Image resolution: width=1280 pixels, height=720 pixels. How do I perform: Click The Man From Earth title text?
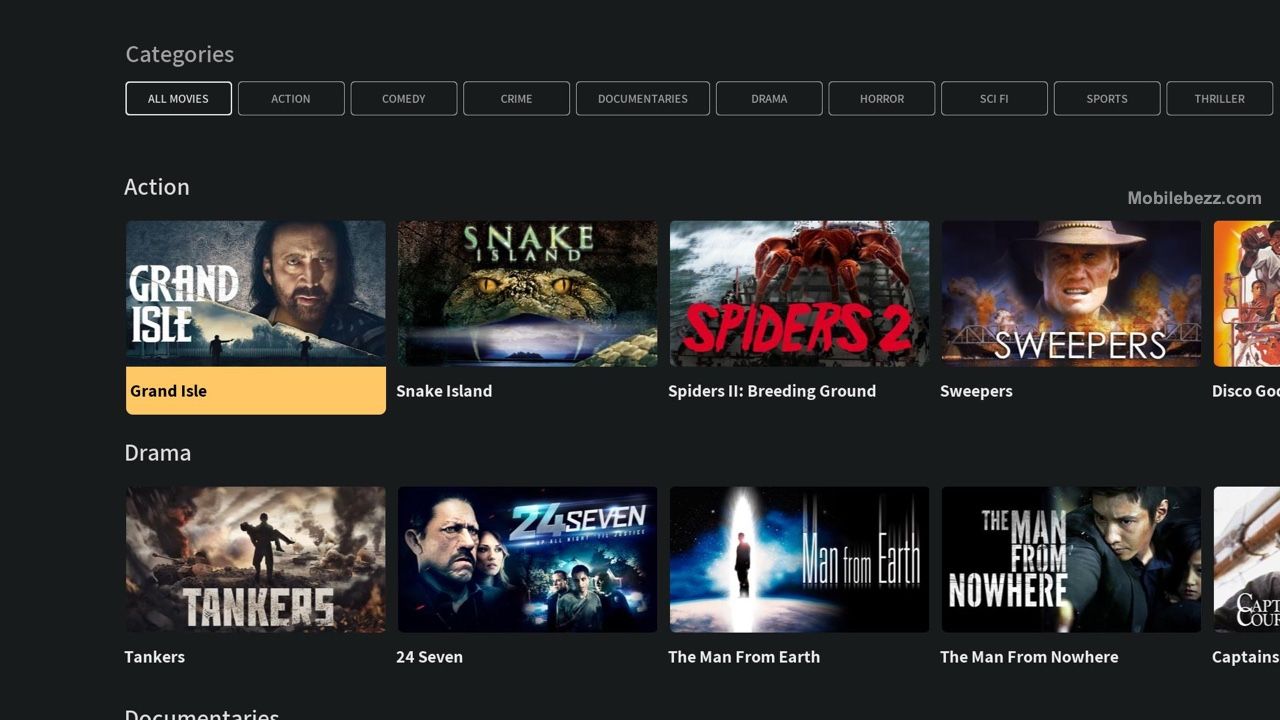(744, 657)
